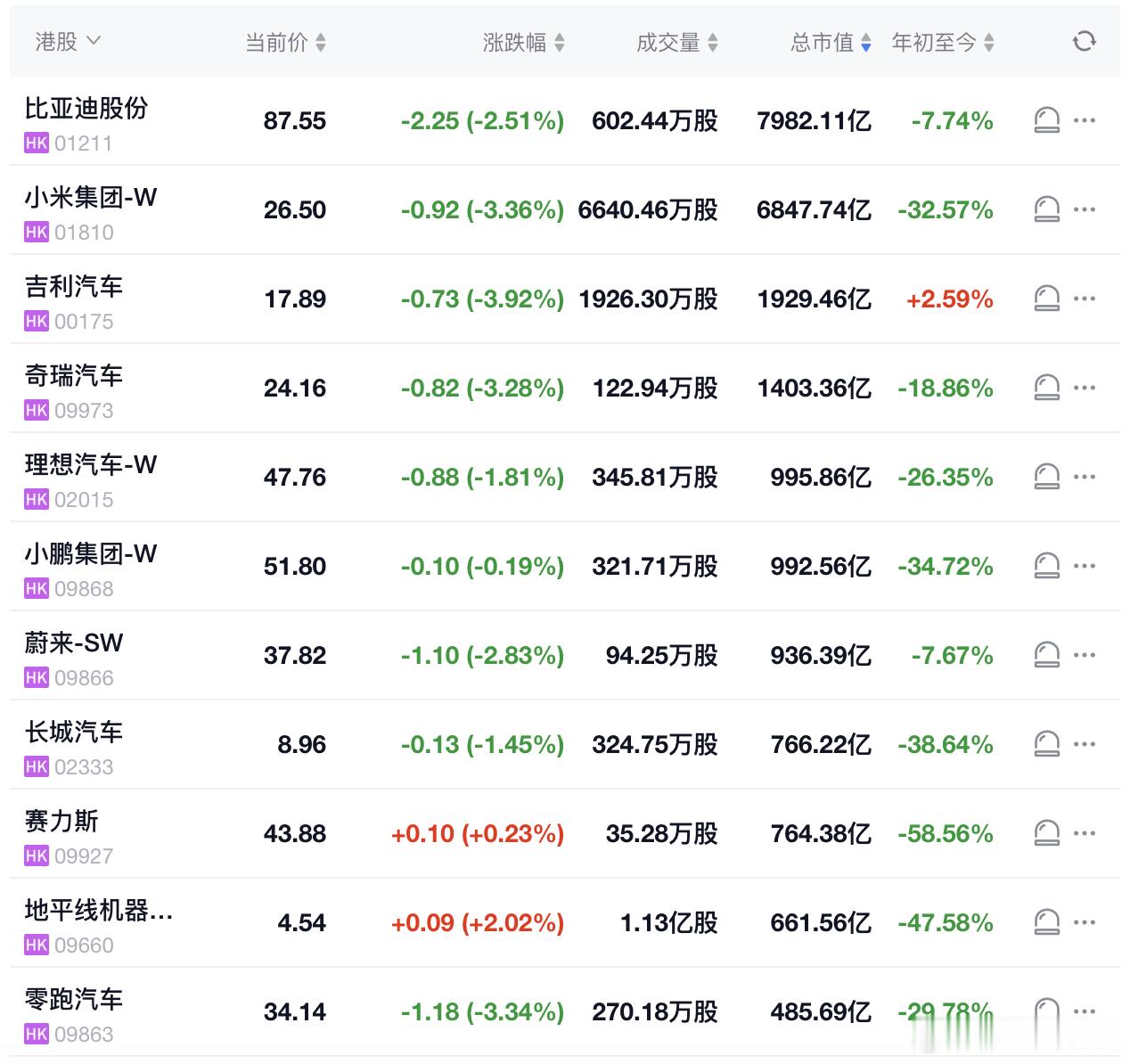Sort by 总市值 column
The width and height of the screenshot is (1130, 1064).
831,42
